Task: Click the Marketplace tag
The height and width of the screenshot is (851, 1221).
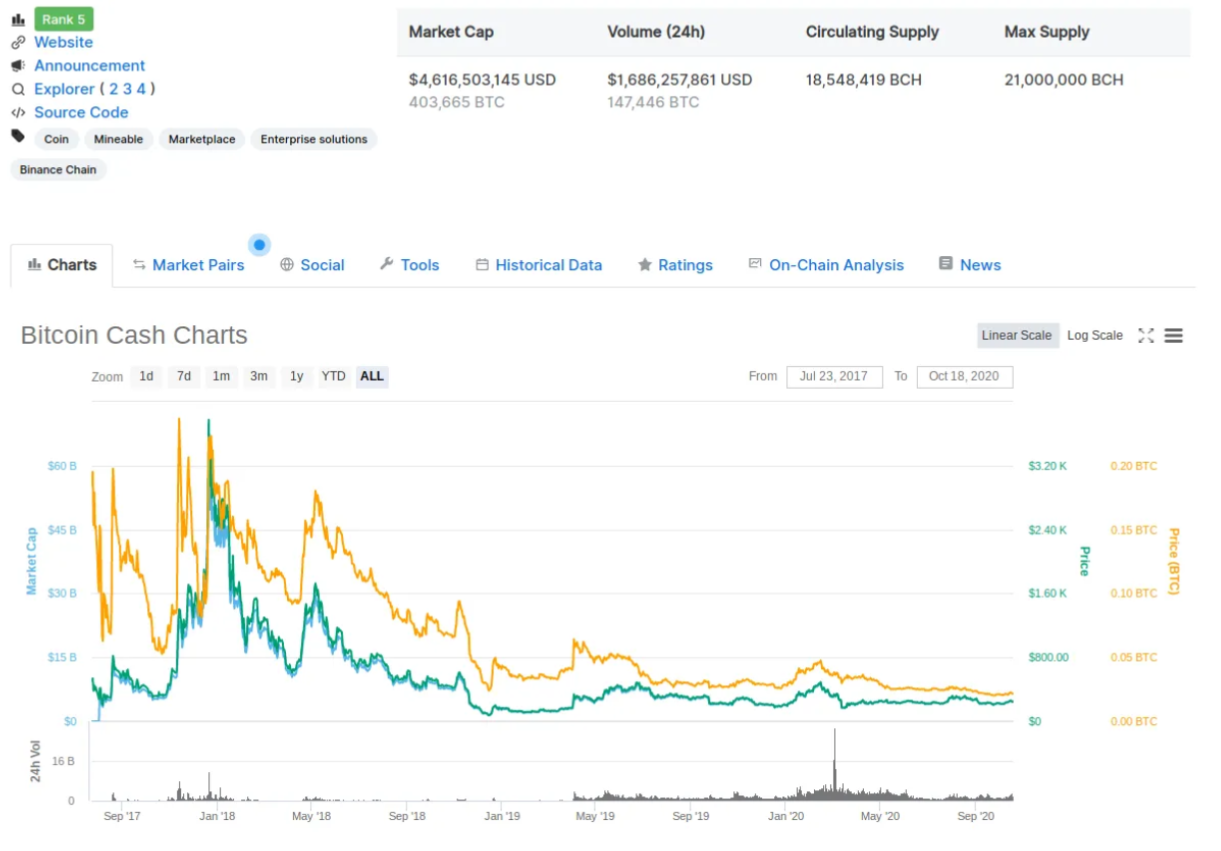Action: (x=202, y=139)
